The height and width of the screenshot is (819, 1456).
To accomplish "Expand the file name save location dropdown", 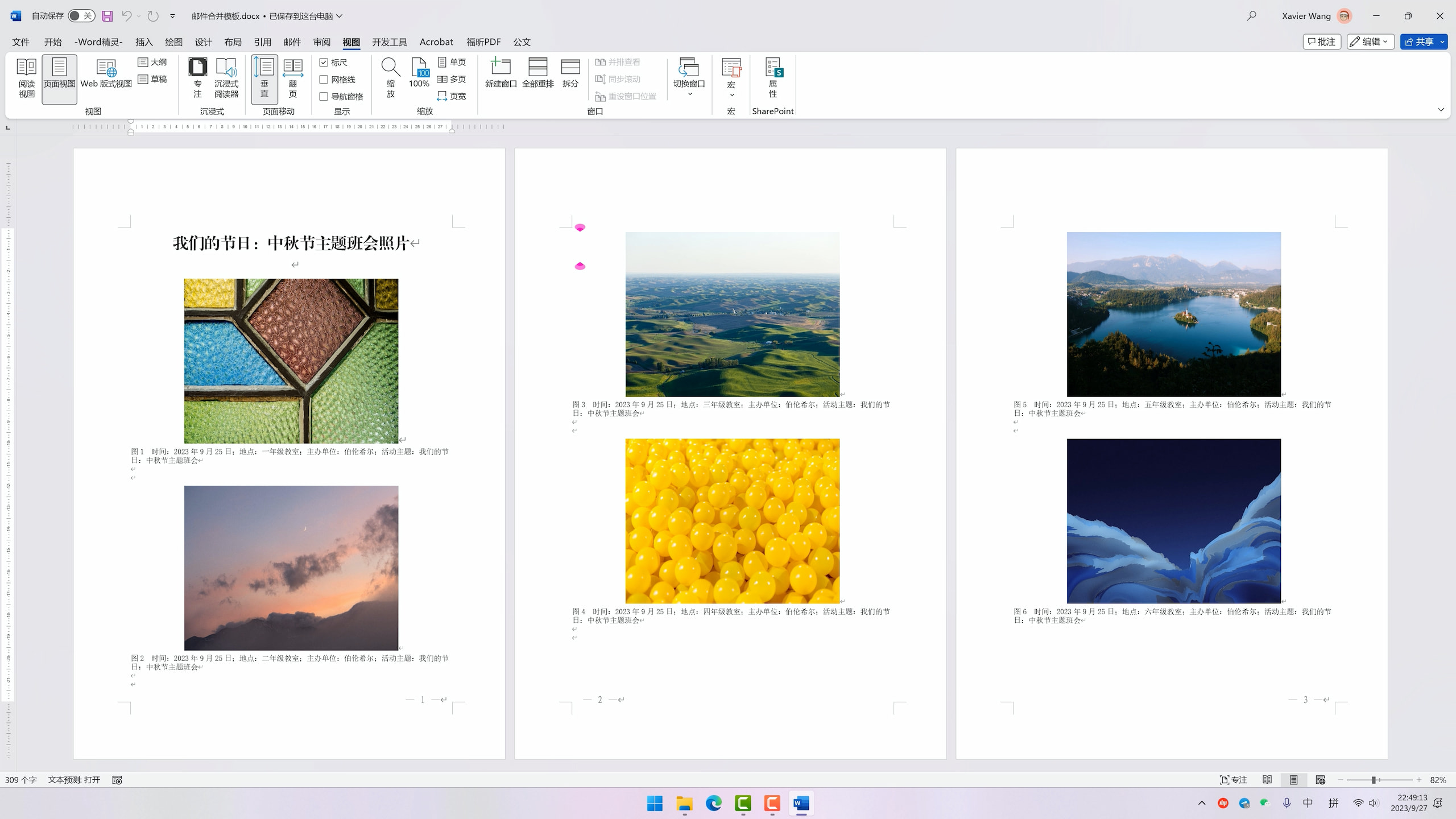I will [340, 16].
